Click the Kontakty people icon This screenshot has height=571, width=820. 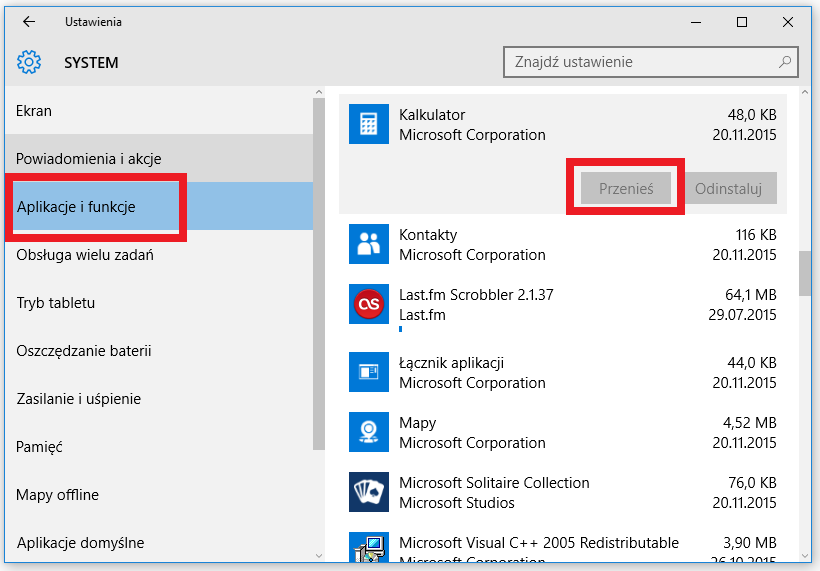click(369, 244)
